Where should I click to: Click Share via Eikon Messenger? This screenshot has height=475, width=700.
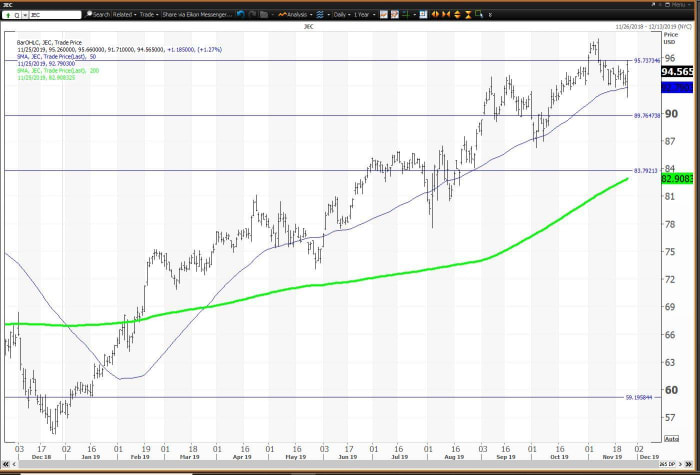[x=202, y=15]
